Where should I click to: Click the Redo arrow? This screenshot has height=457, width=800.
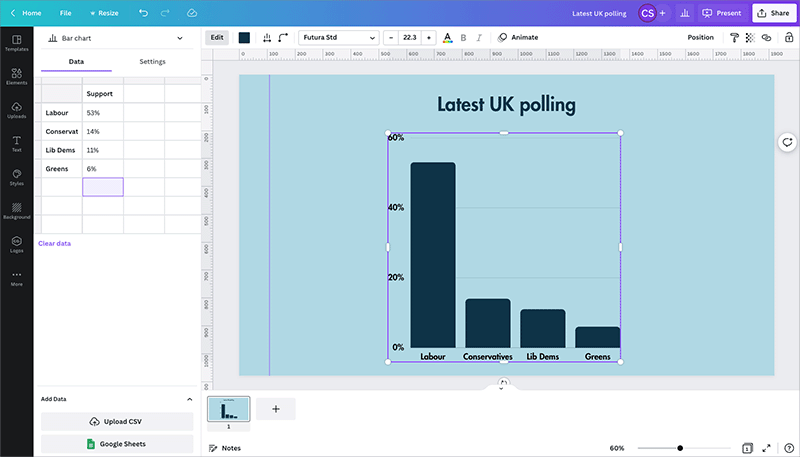click(x=165, y=13)
